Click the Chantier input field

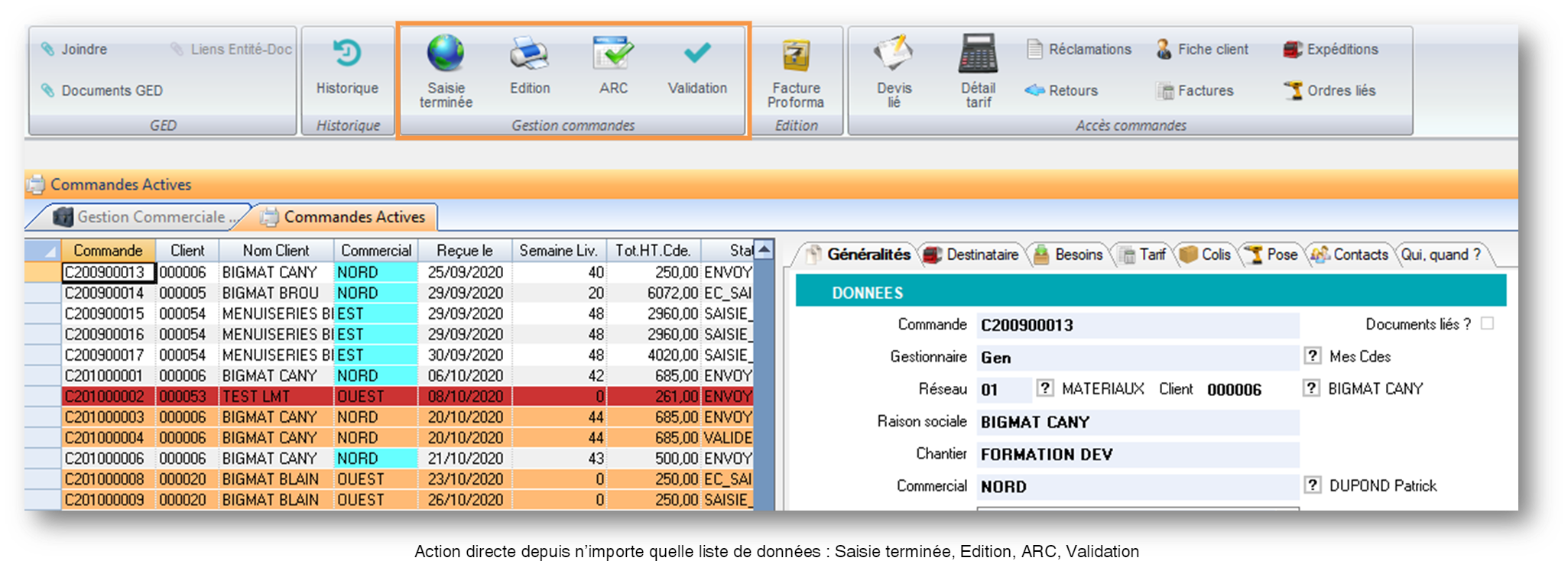coord(1138,455)
